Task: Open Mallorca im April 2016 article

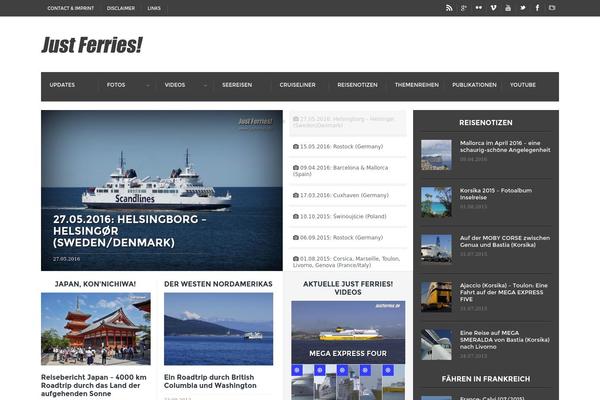Action: point(505,147)
